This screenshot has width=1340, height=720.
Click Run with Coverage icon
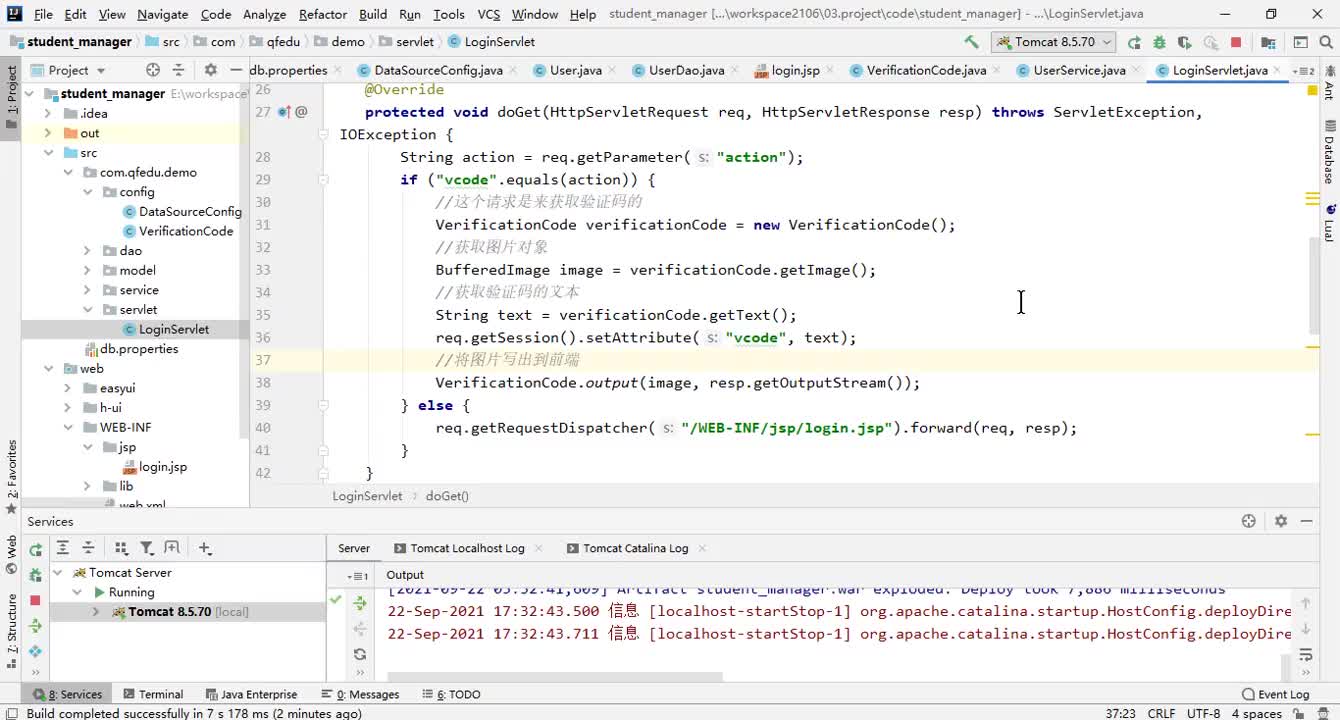[1185, 42]
